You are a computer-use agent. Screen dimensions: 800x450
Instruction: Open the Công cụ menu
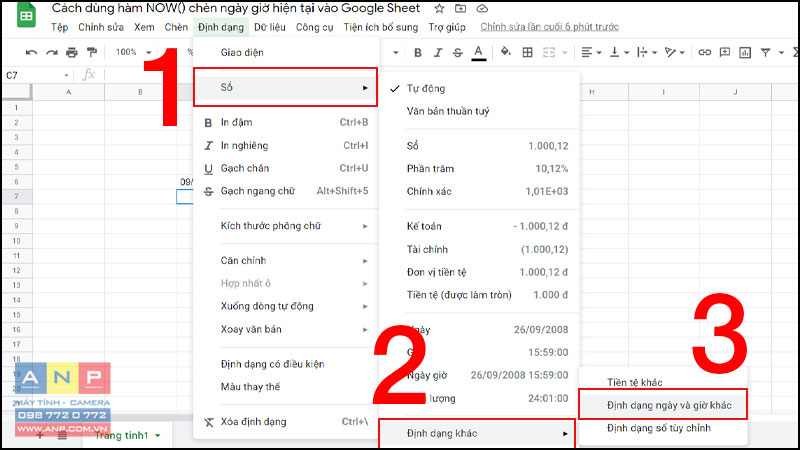pos(314,27)
